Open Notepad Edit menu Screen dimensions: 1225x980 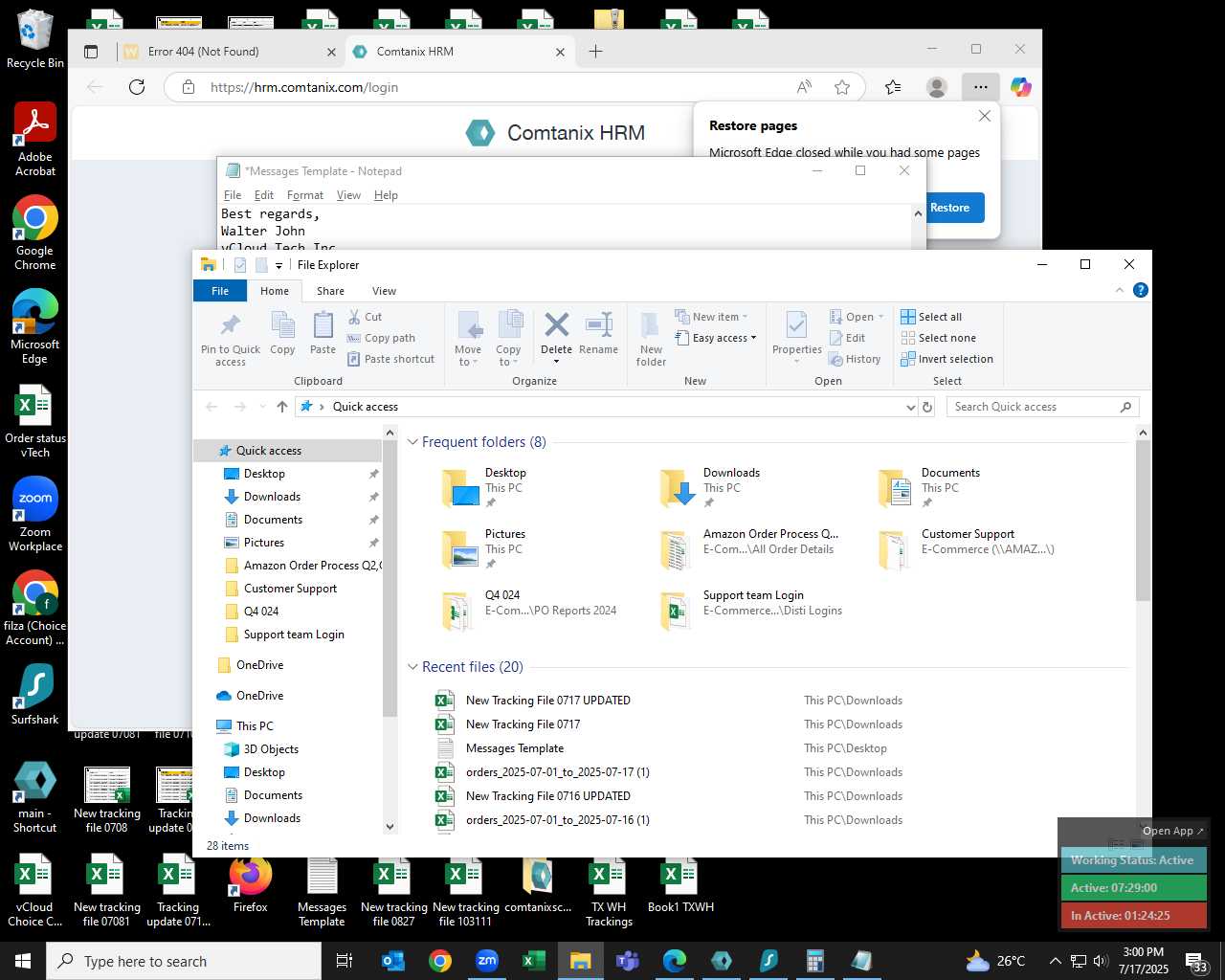click(x=264, y=195)
